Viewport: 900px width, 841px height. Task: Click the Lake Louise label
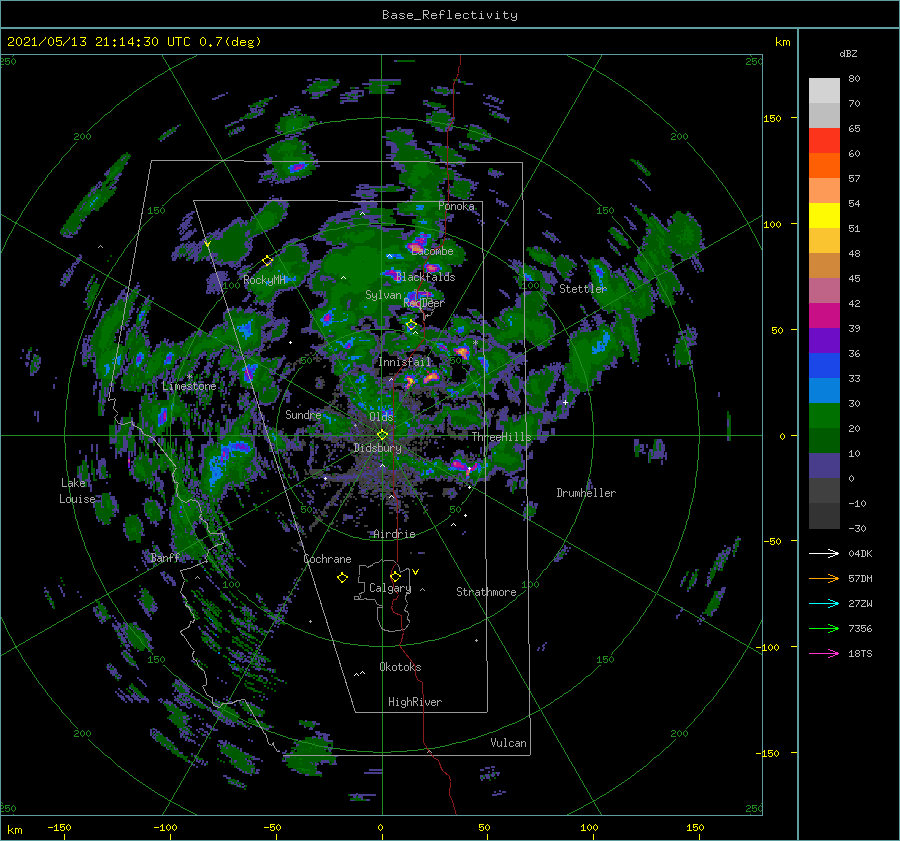pyautogui.click(x=77, y=491)
